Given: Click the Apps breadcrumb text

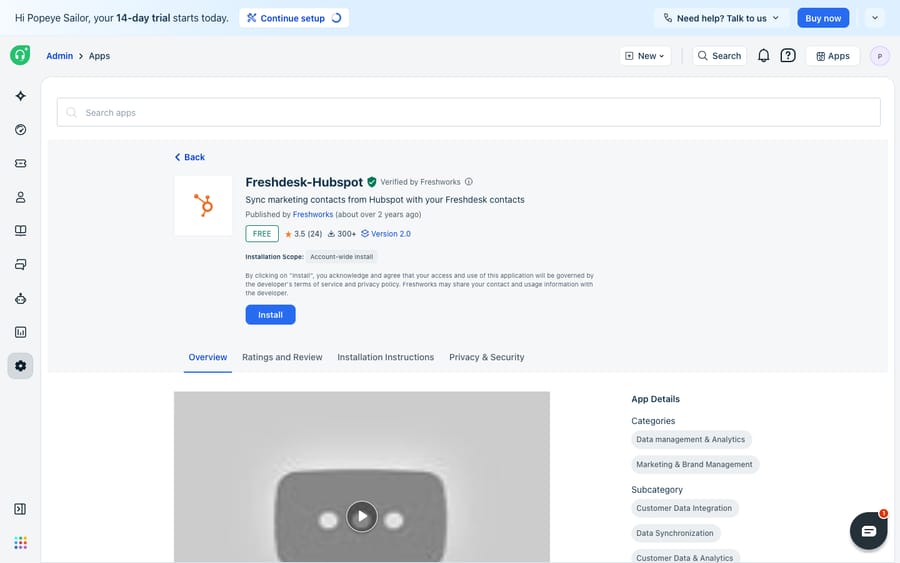Looking at the screenshot, I should pyautogui.click(x=99, y=56).
